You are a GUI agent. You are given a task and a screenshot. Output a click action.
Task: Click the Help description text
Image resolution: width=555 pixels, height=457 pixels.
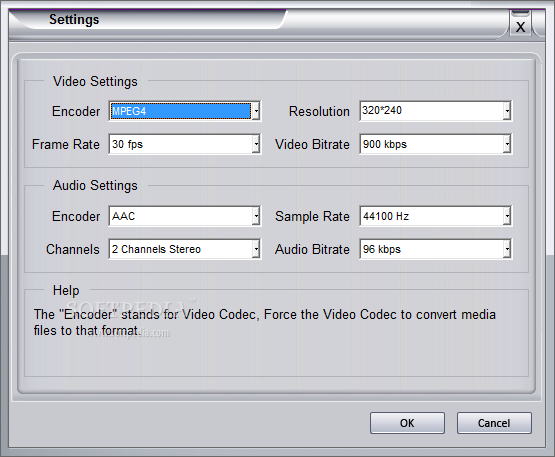pos(264,322)
